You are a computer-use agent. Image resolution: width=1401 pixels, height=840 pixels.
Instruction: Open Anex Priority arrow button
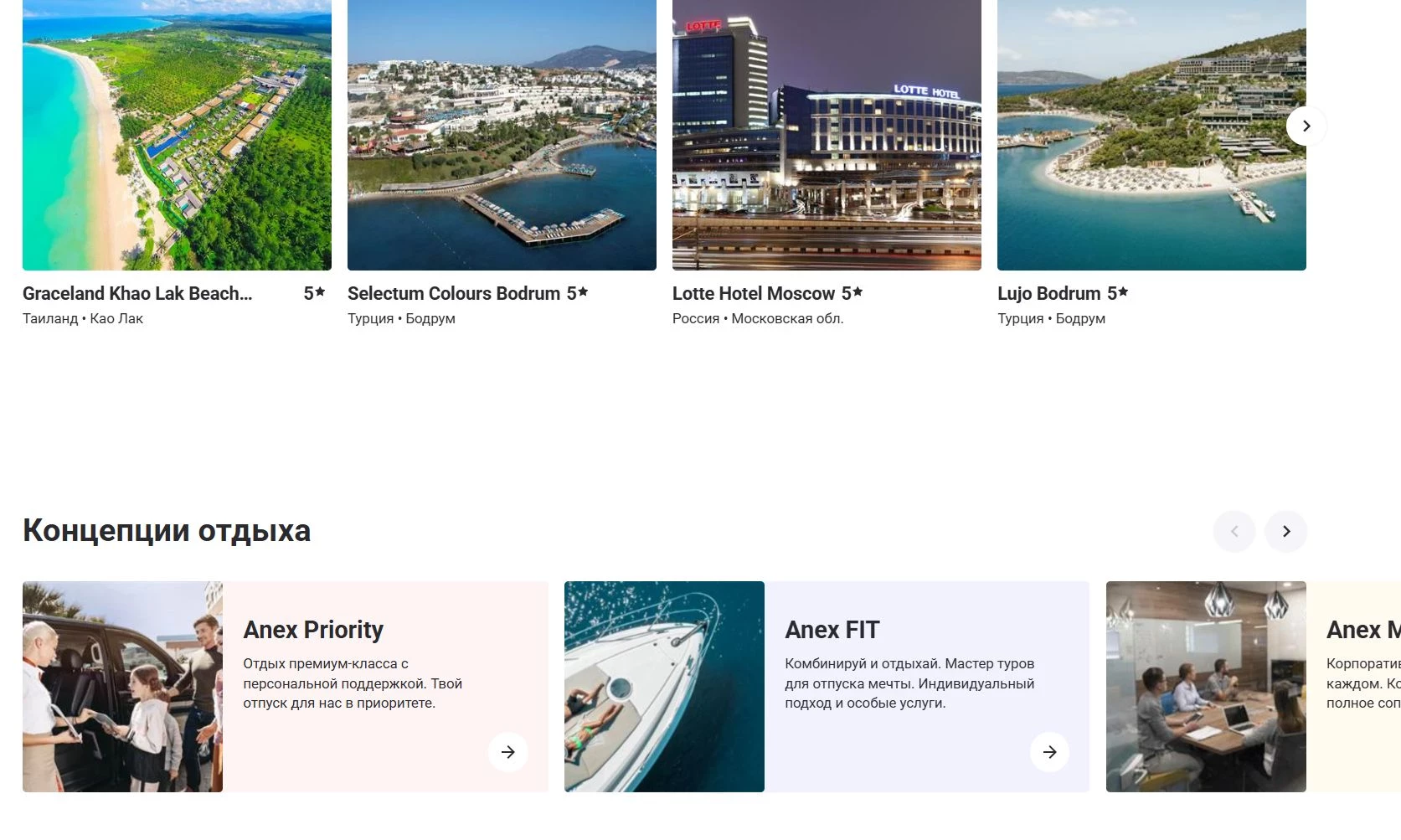[507, 751]
